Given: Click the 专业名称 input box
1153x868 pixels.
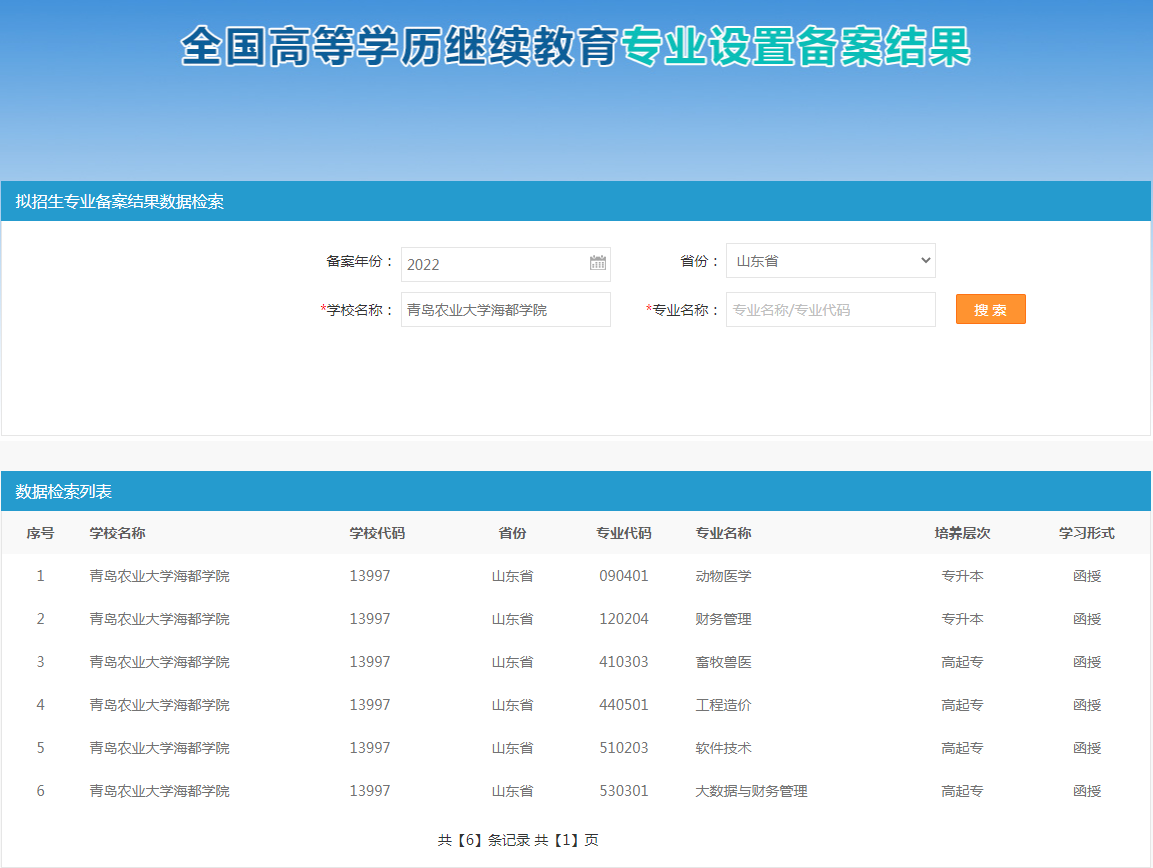Looking at the screenshot, I should click(830, 310).
